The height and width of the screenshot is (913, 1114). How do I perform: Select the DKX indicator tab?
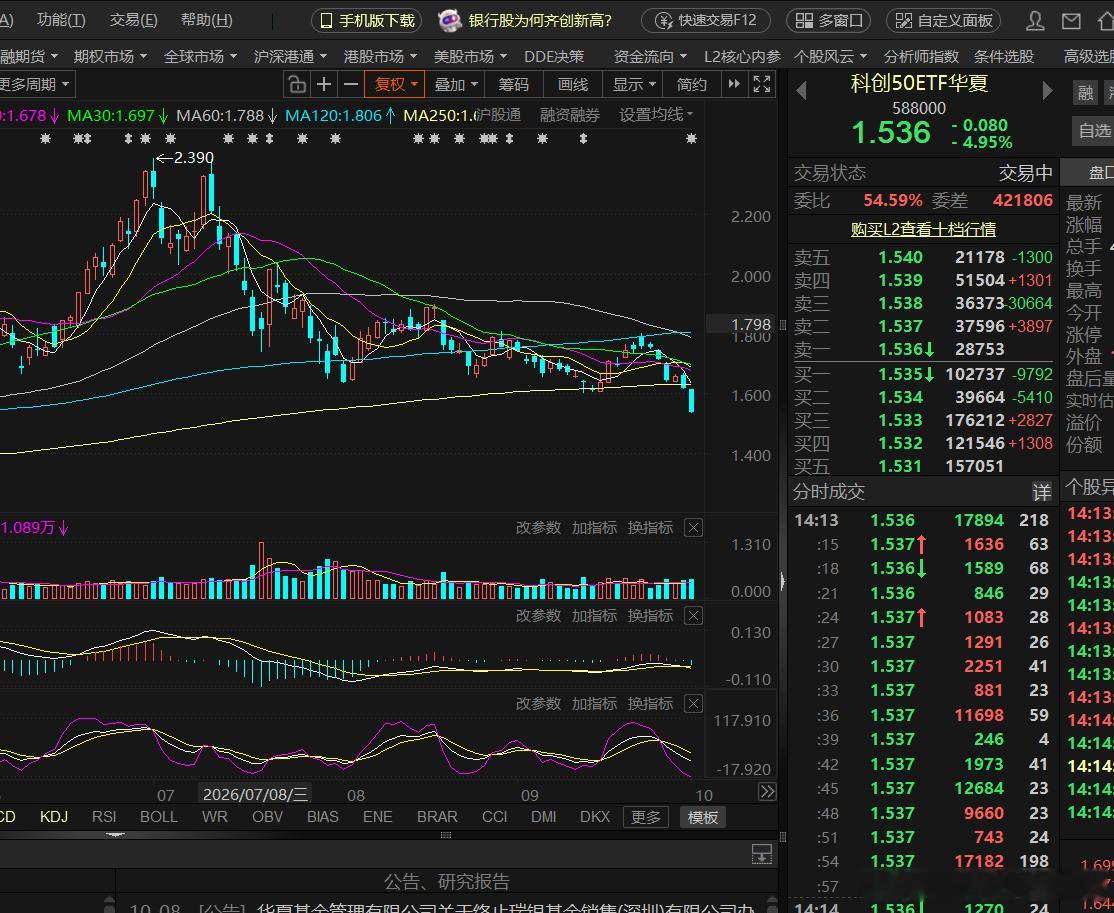pyautogui.click(x=595, y=816)
